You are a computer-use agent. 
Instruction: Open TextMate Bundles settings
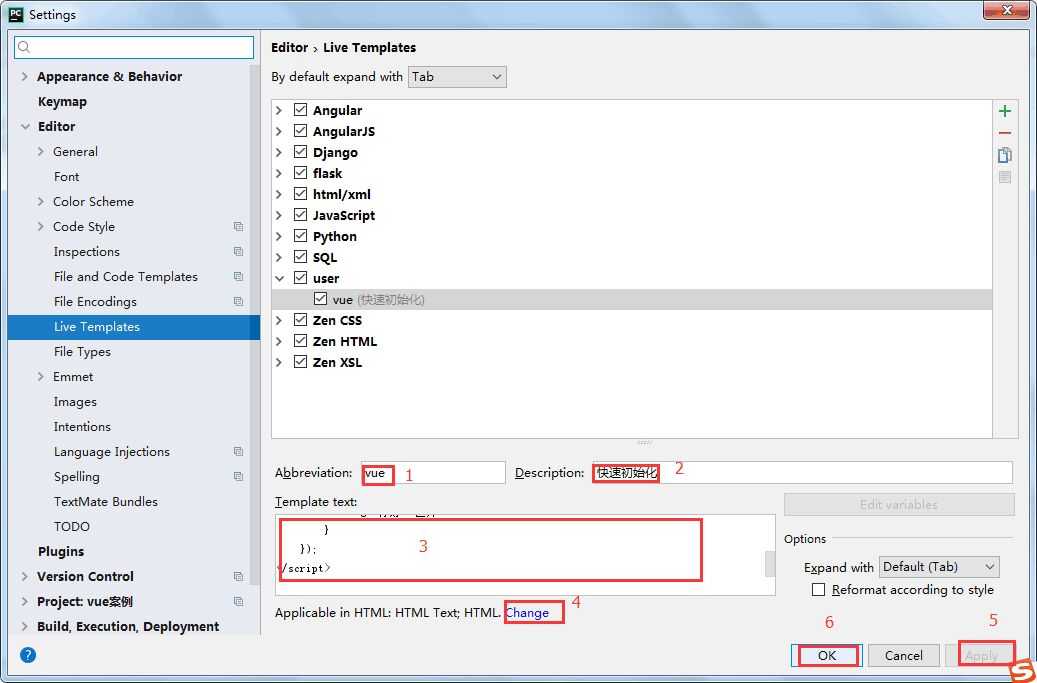coord(106,502)
